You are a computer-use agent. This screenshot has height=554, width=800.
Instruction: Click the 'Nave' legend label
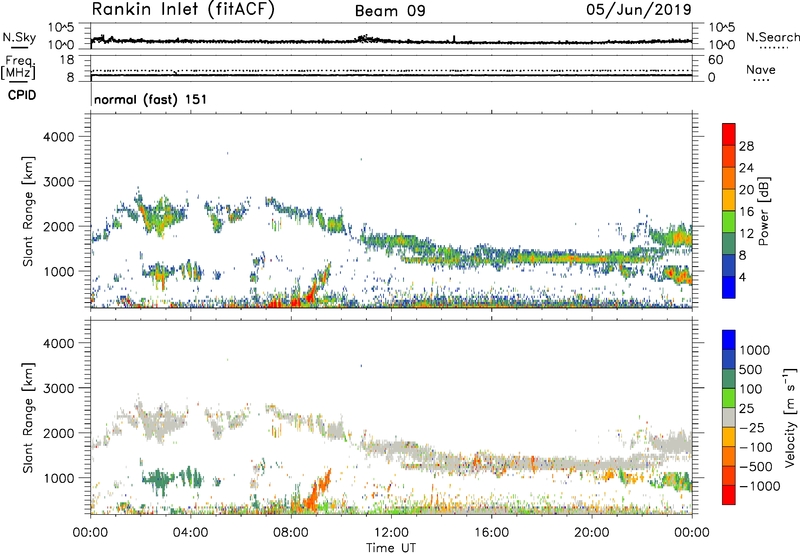pos(761,70)
